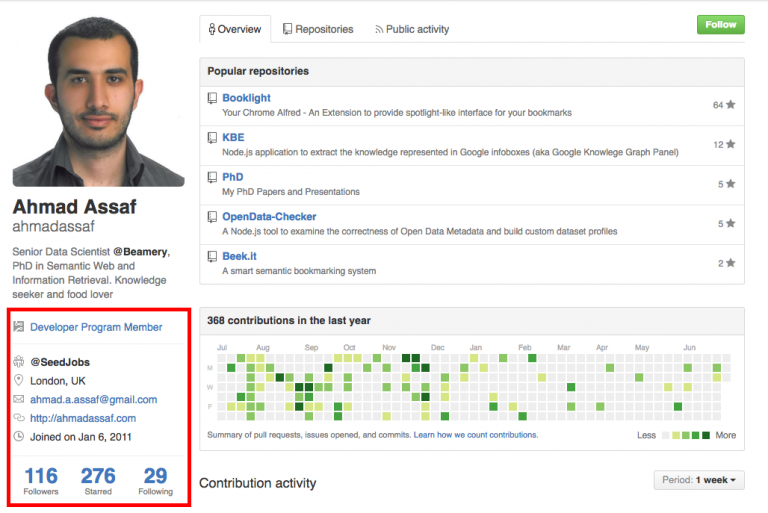Click Ahmad Assaf's profile photo
The width and height of the screenshot is (768, 513).
click(98, 101)
